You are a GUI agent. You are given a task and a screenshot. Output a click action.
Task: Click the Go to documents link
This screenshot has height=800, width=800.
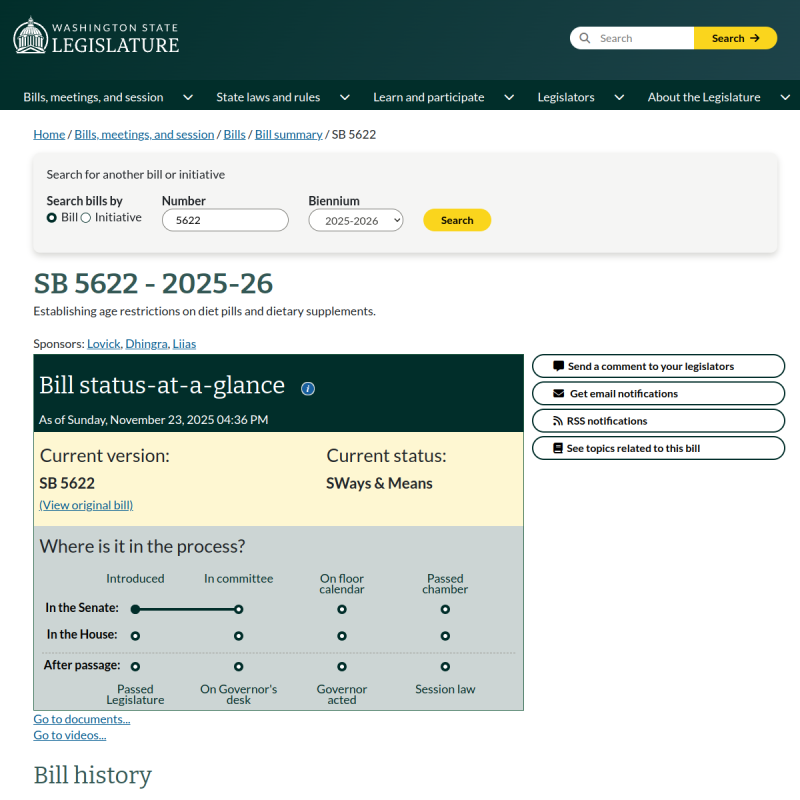click(81, 719)
